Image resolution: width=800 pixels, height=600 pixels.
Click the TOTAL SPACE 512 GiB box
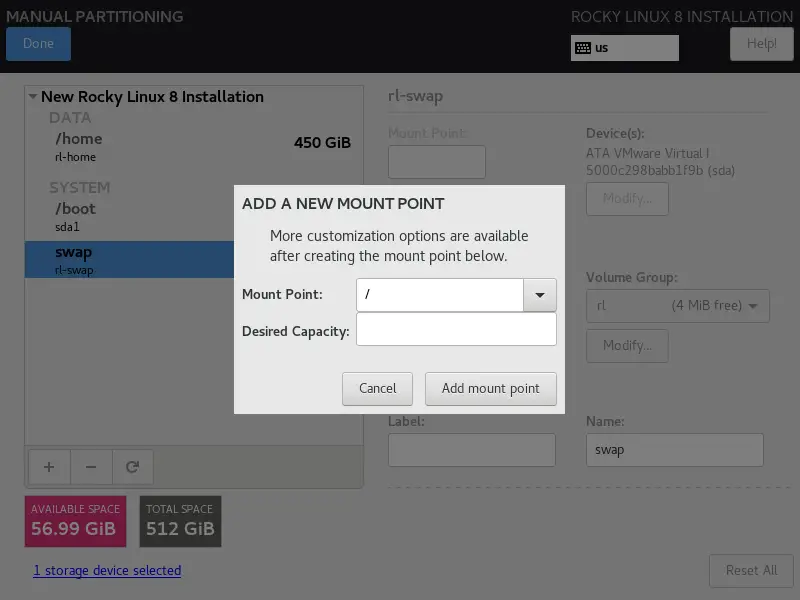tap(181, 521)
